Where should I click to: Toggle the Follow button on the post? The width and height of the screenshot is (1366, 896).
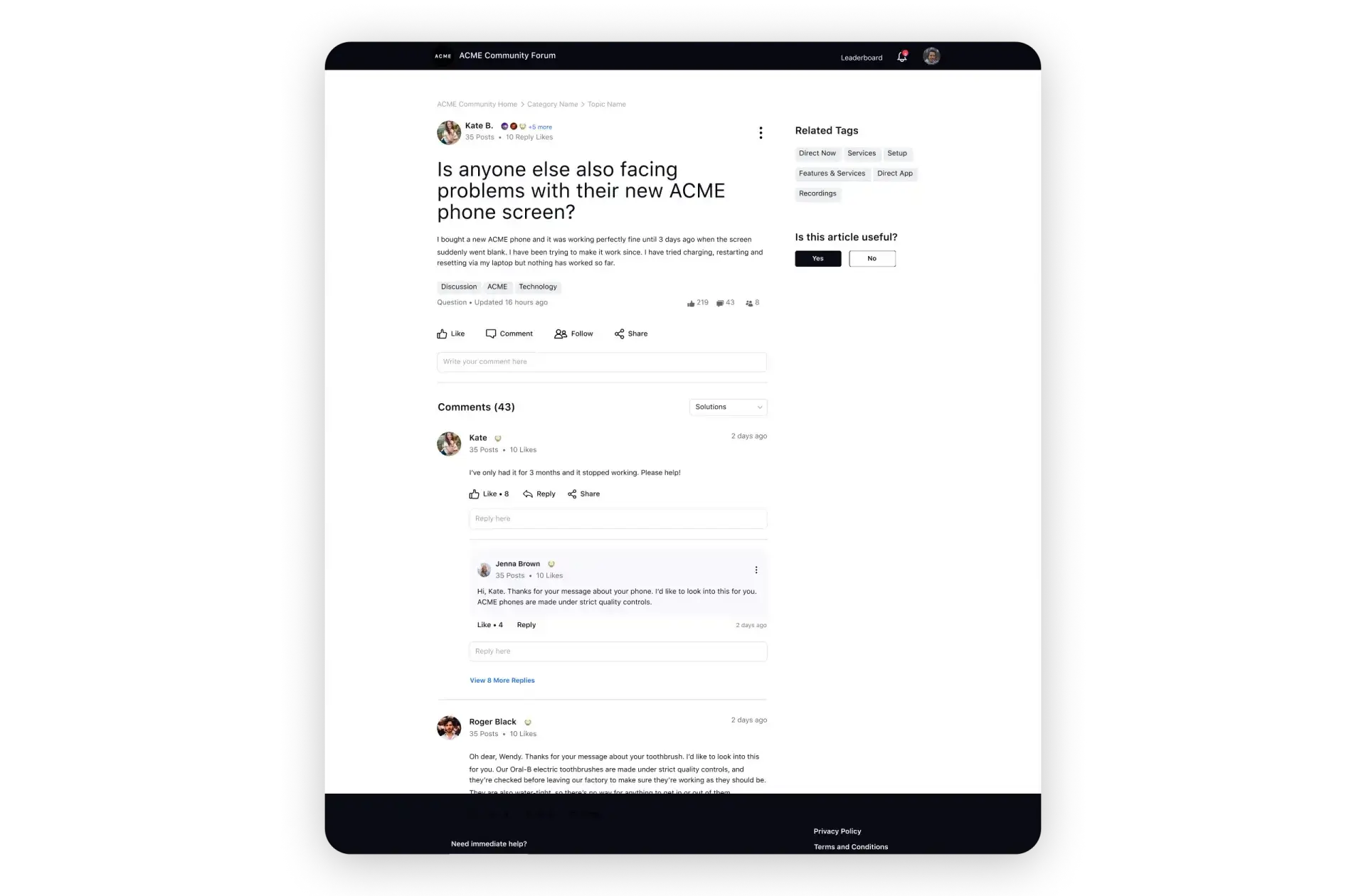click(x=574, y=333)
